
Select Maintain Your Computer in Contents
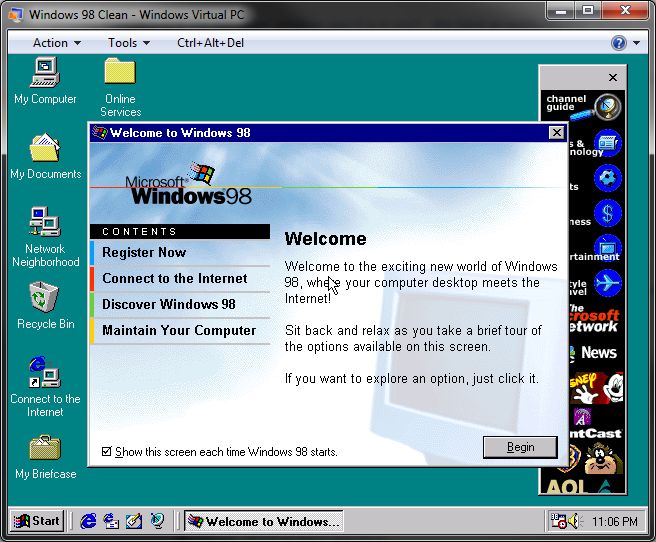point(180,330)
